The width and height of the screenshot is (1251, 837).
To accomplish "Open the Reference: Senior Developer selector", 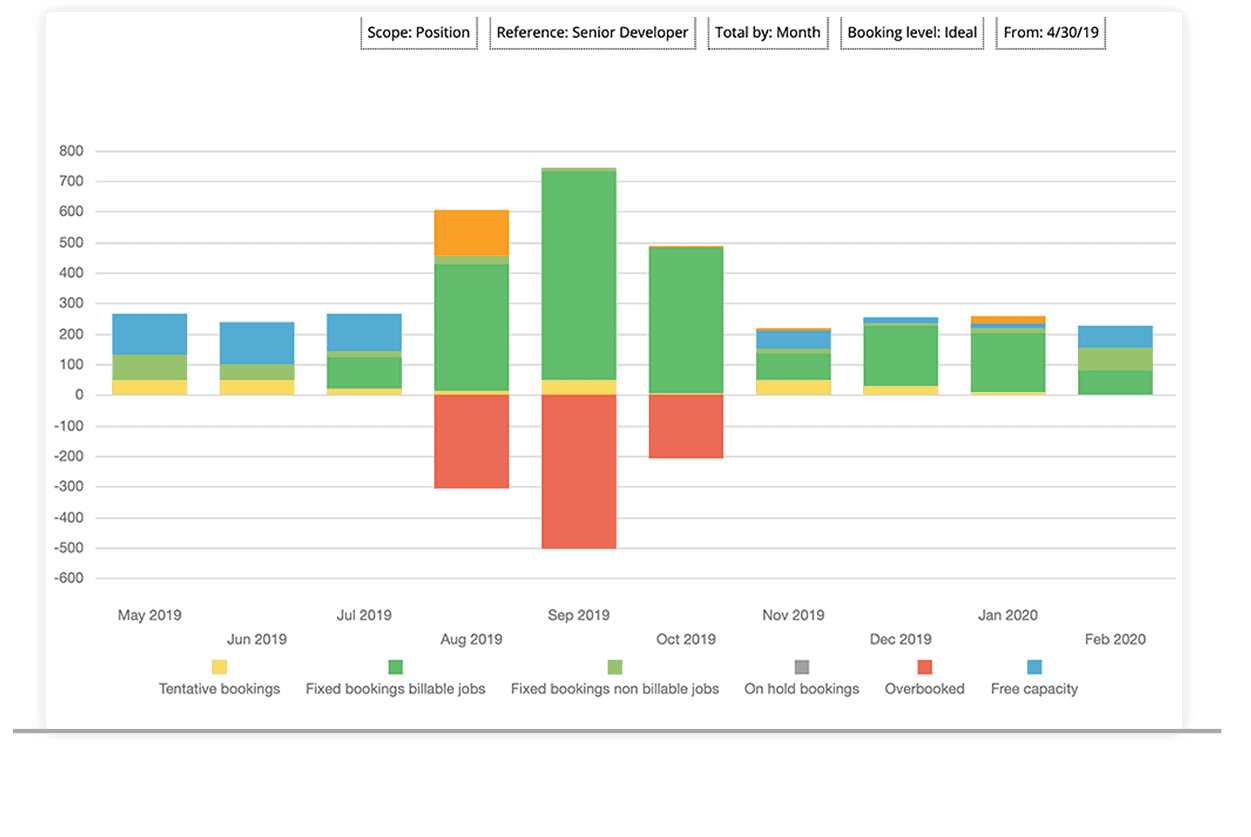I will (x=592, y=32).
